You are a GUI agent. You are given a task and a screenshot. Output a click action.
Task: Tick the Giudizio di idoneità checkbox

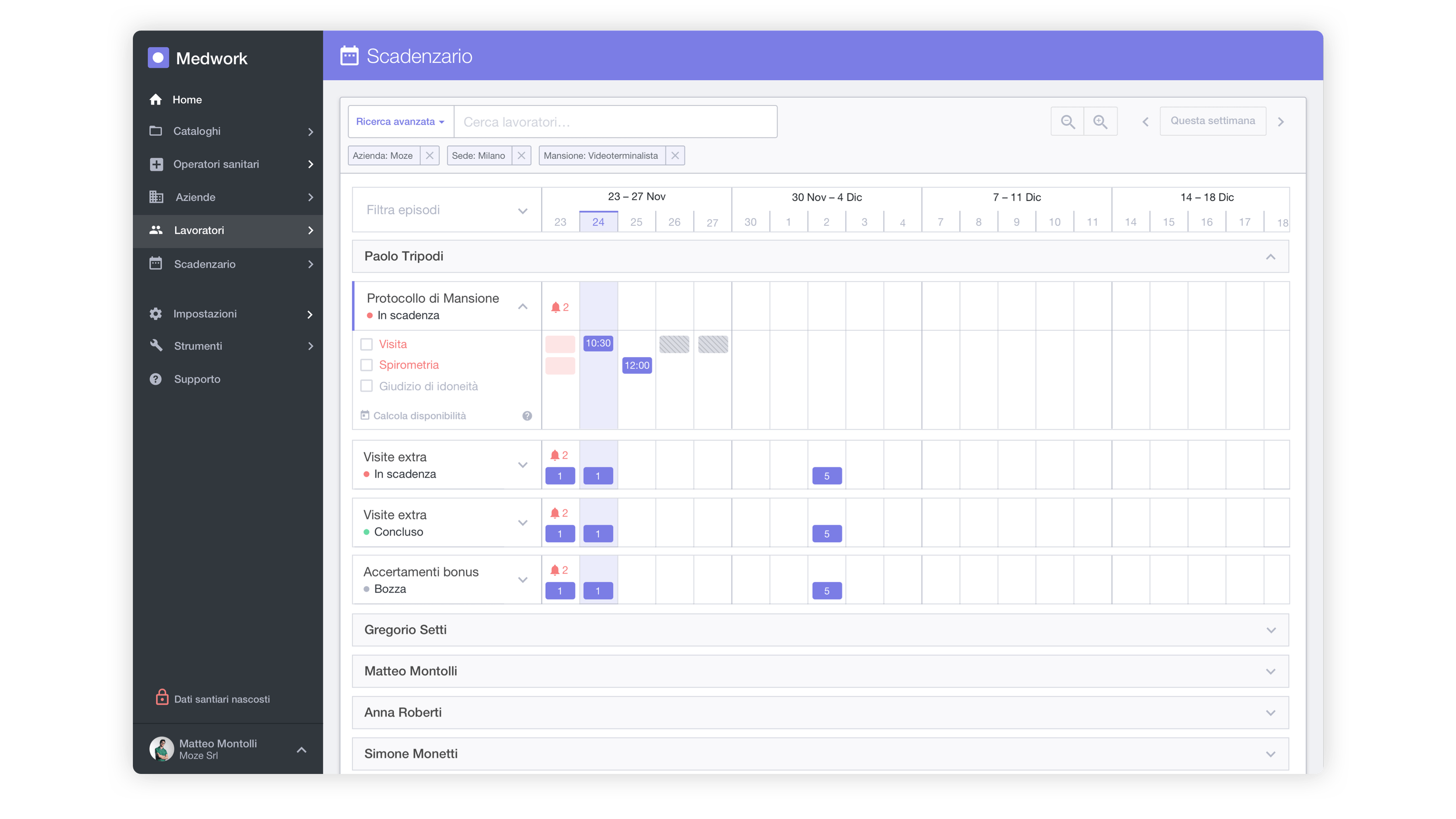pos(367,386)
